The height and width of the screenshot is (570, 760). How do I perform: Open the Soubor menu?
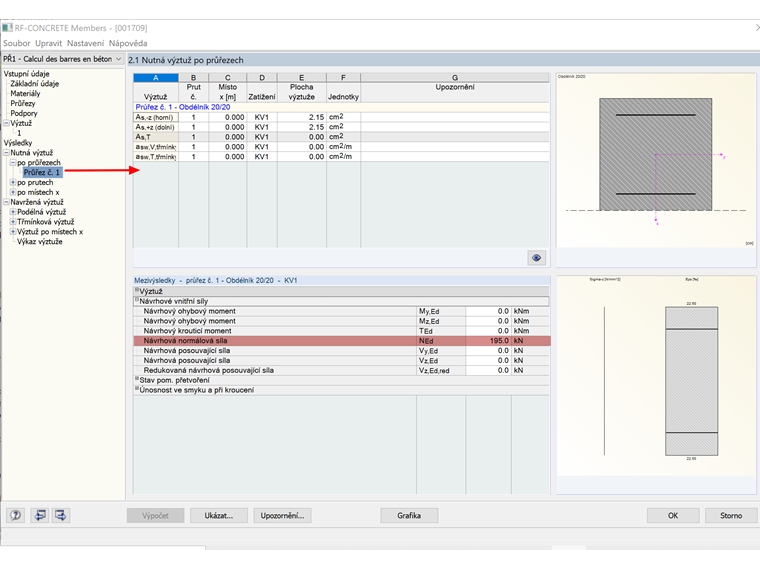16,43
